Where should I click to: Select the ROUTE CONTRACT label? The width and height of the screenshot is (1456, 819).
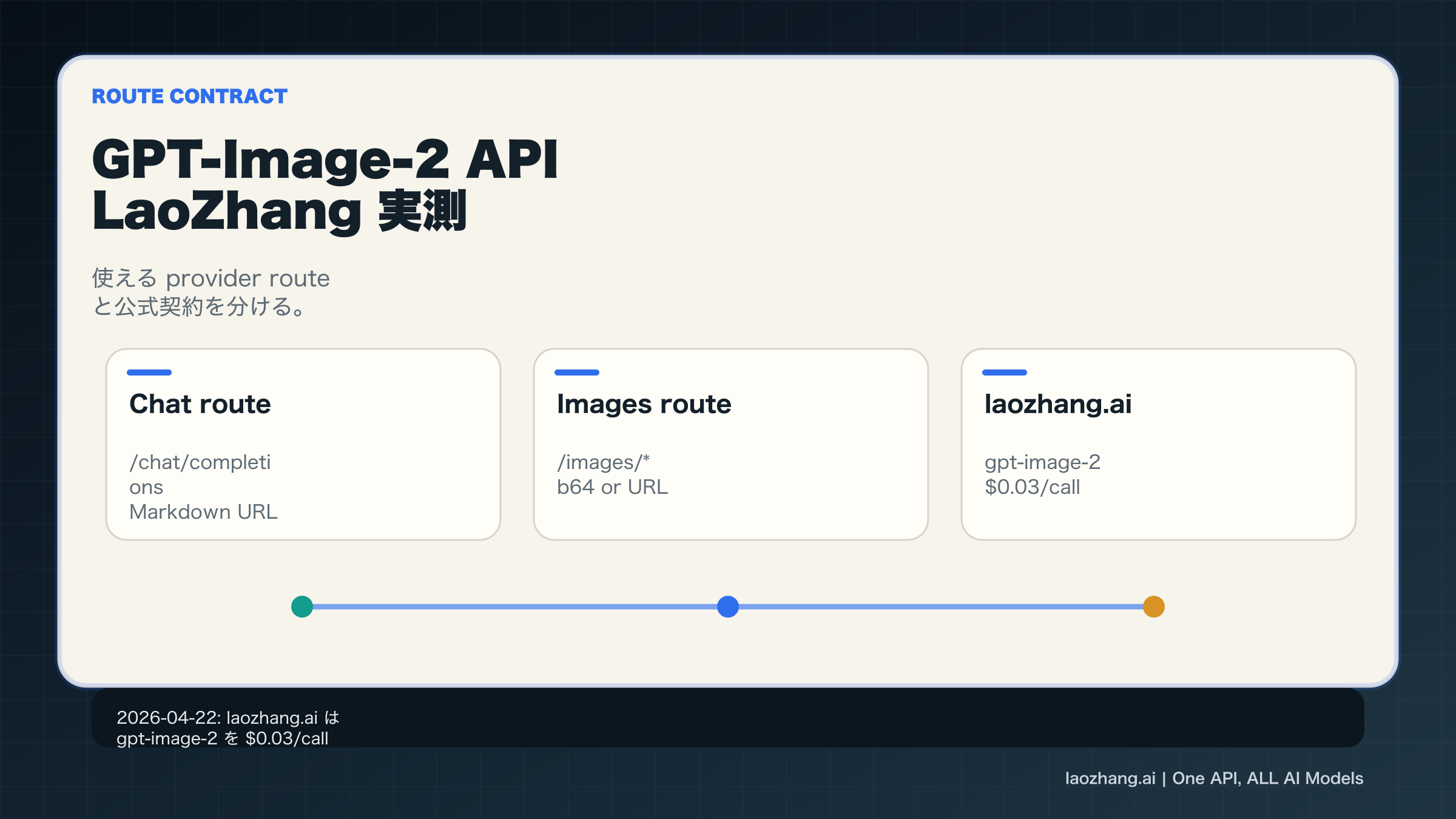click(189, 96)
